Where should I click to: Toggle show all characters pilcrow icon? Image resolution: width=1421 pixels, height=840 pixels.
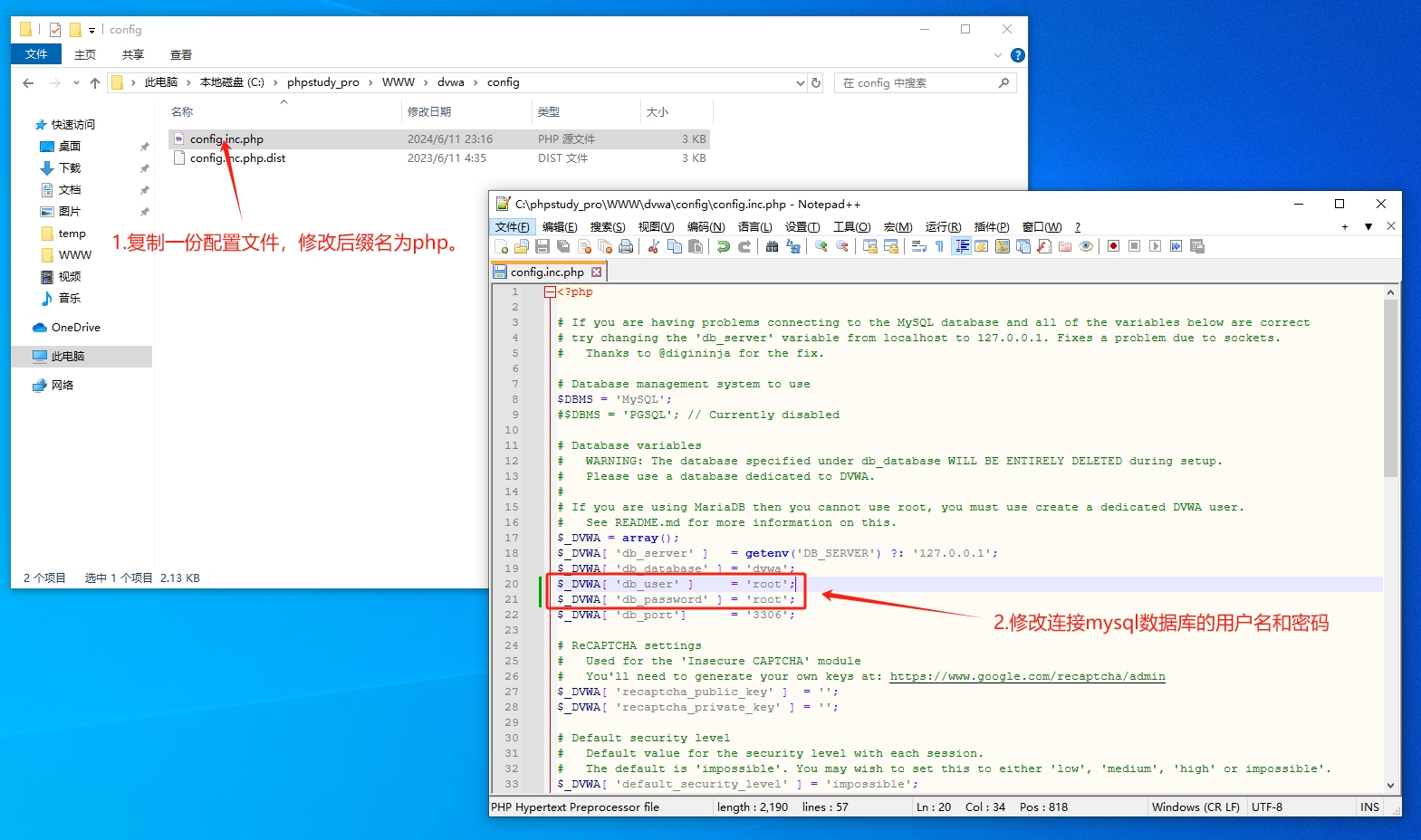(939, 246)
